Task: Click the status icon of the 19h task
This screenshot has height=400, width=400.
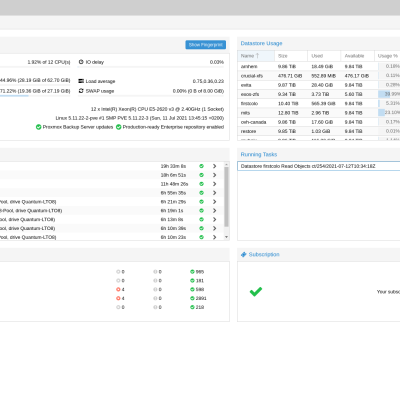Action: pos(201,166)
